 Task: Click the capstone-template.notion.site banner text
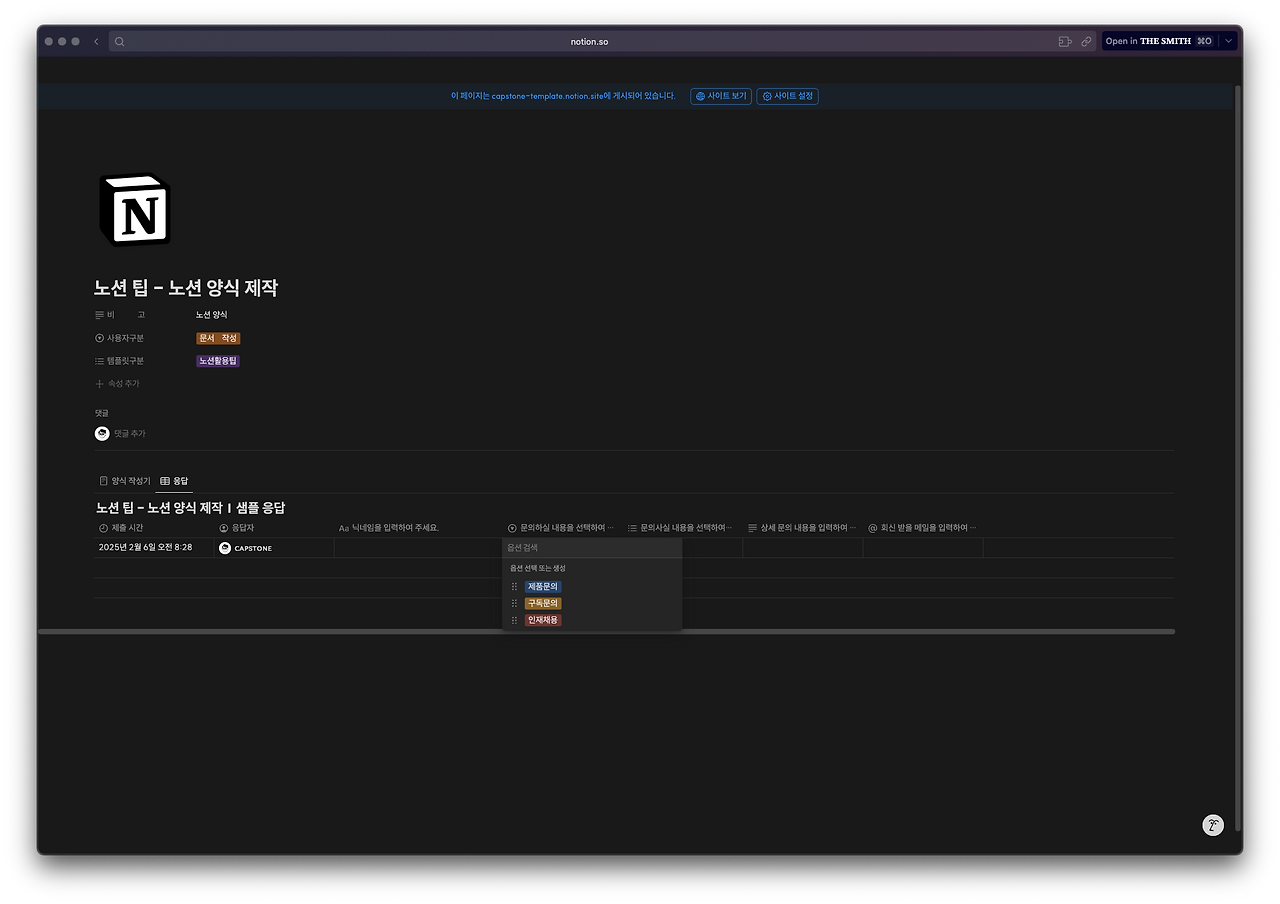pos(563,96)
